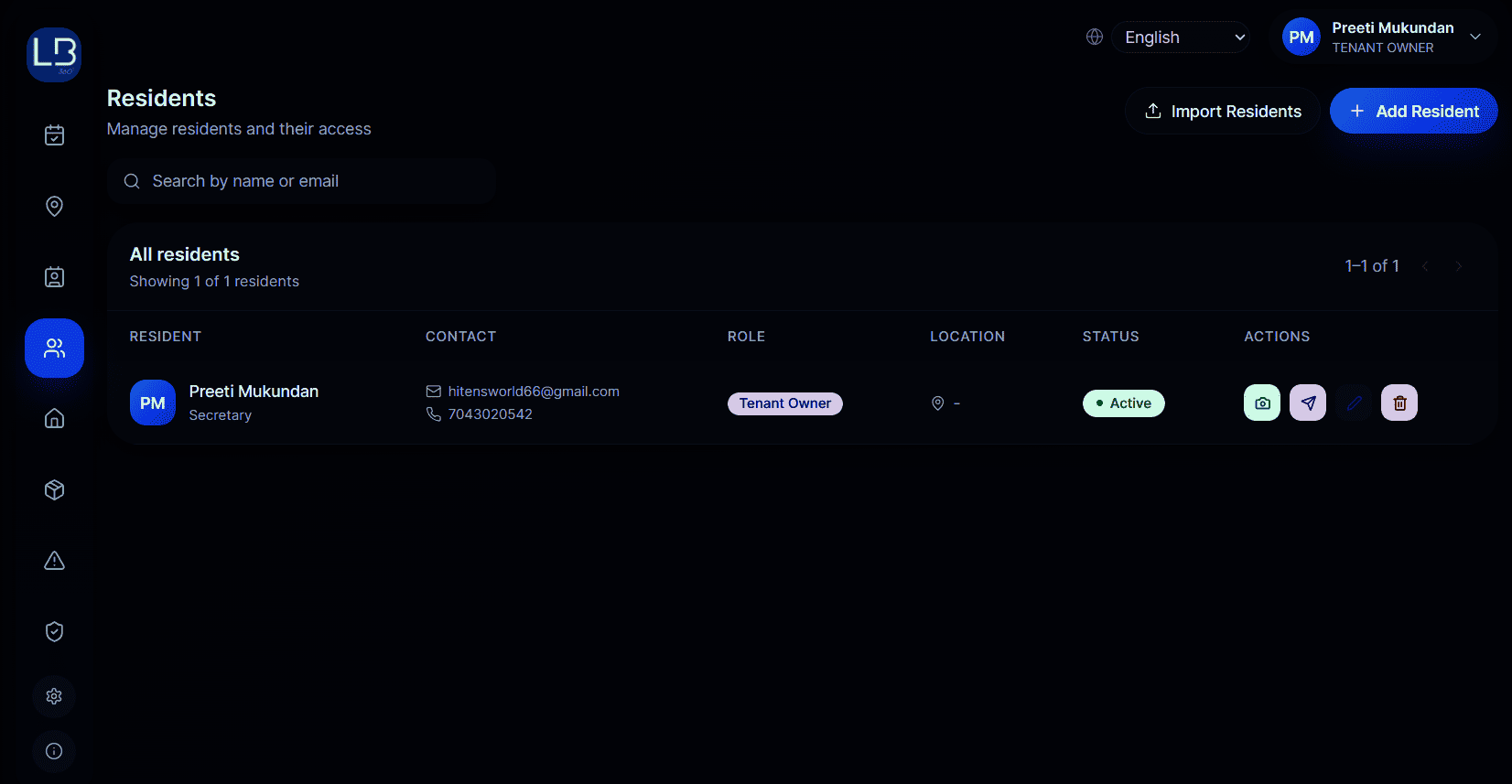The image size is (1512, 784).
Task: Open the package box sidebar icon
Action: (x=54, y=489)
